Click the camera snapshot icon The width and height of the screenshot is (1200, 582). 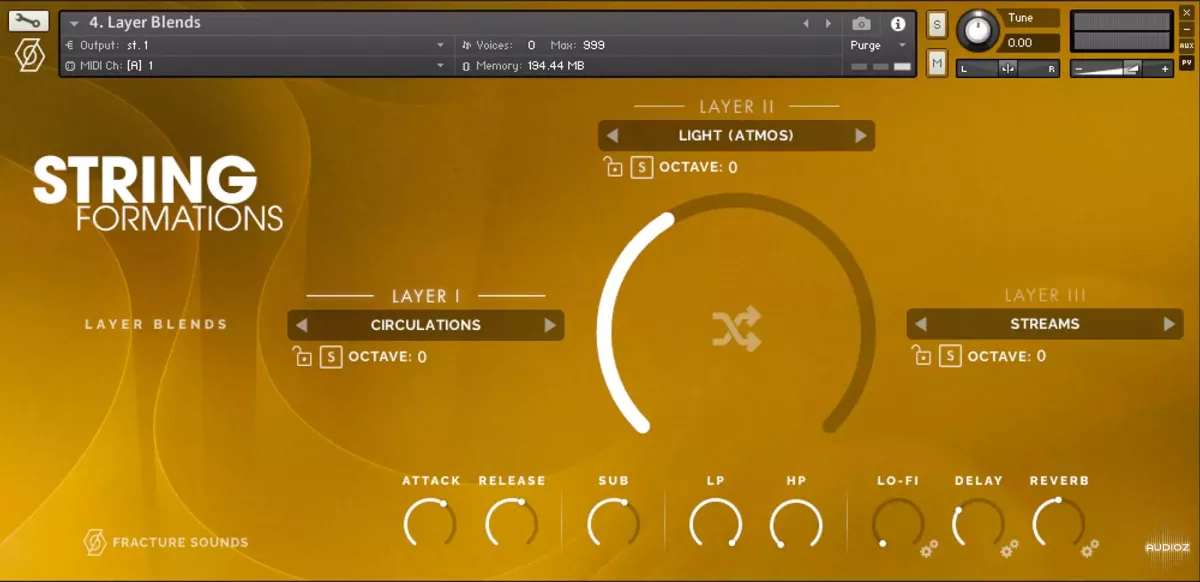pyautogui.click(x=861, y=23)
